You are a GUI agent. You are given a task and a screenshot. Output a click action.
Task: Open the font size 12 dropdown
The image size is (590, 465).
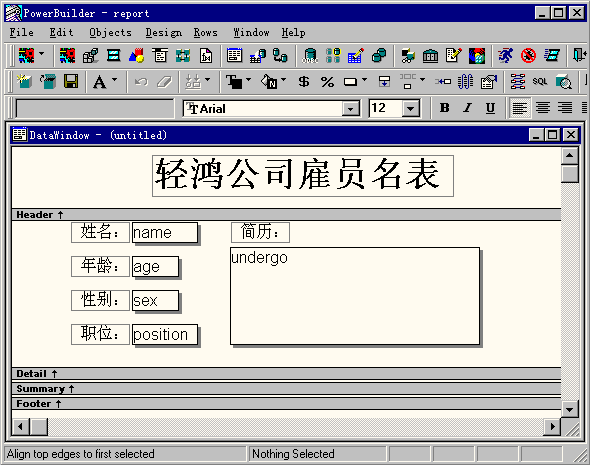point(411,109)
